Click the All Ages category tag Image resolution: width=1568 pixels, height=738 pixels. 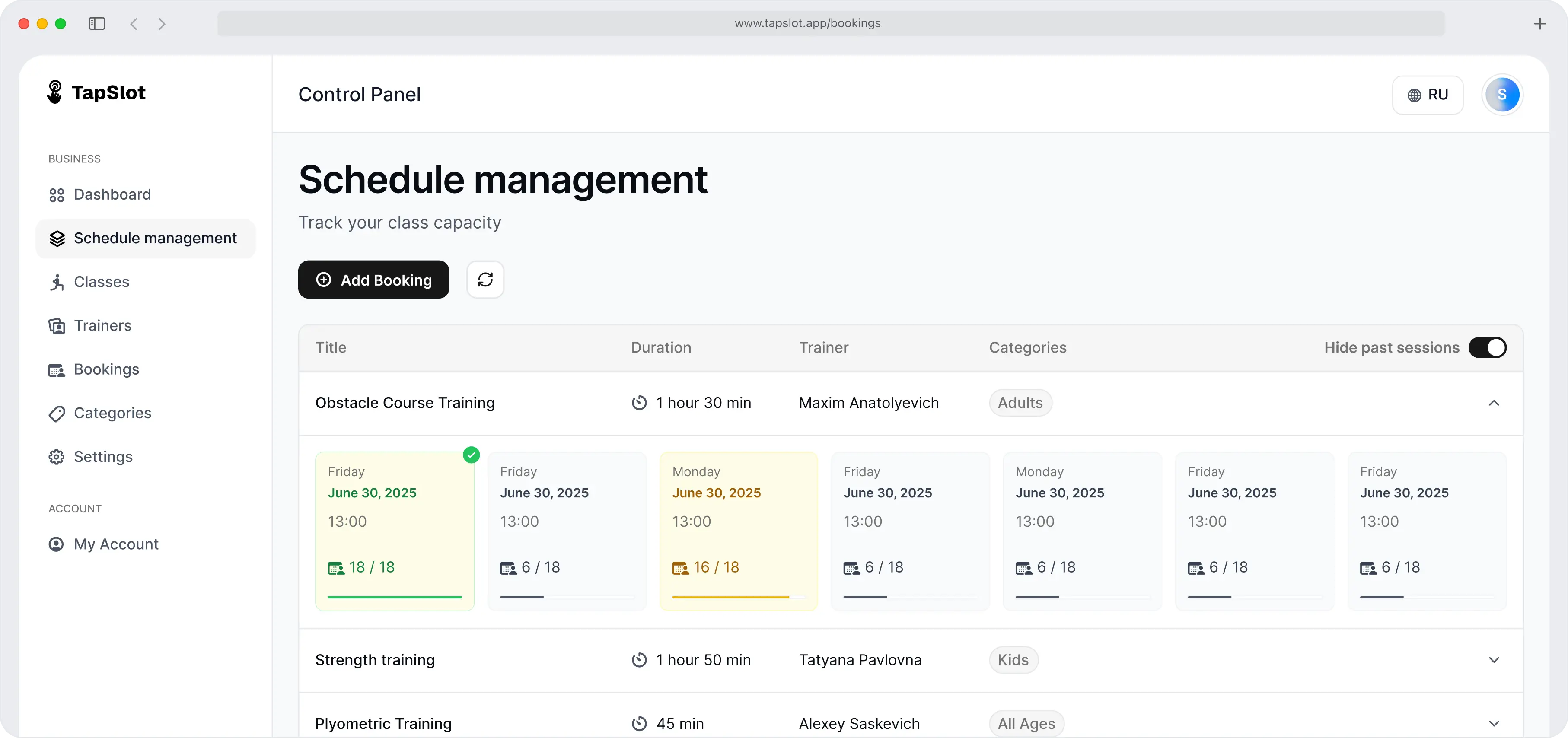[x=1026, y=723]
